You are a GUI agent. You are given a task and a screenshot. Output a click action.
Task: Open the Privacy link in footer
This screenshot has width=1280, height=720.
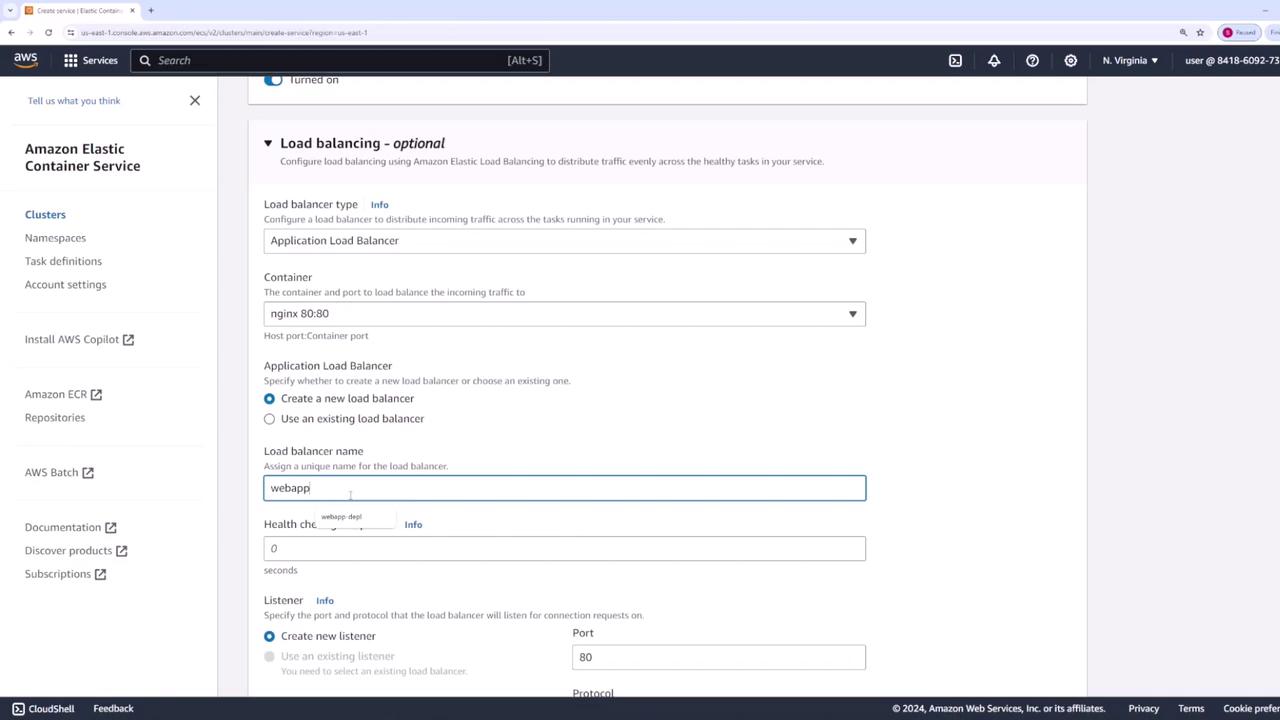pos(1144,708)
